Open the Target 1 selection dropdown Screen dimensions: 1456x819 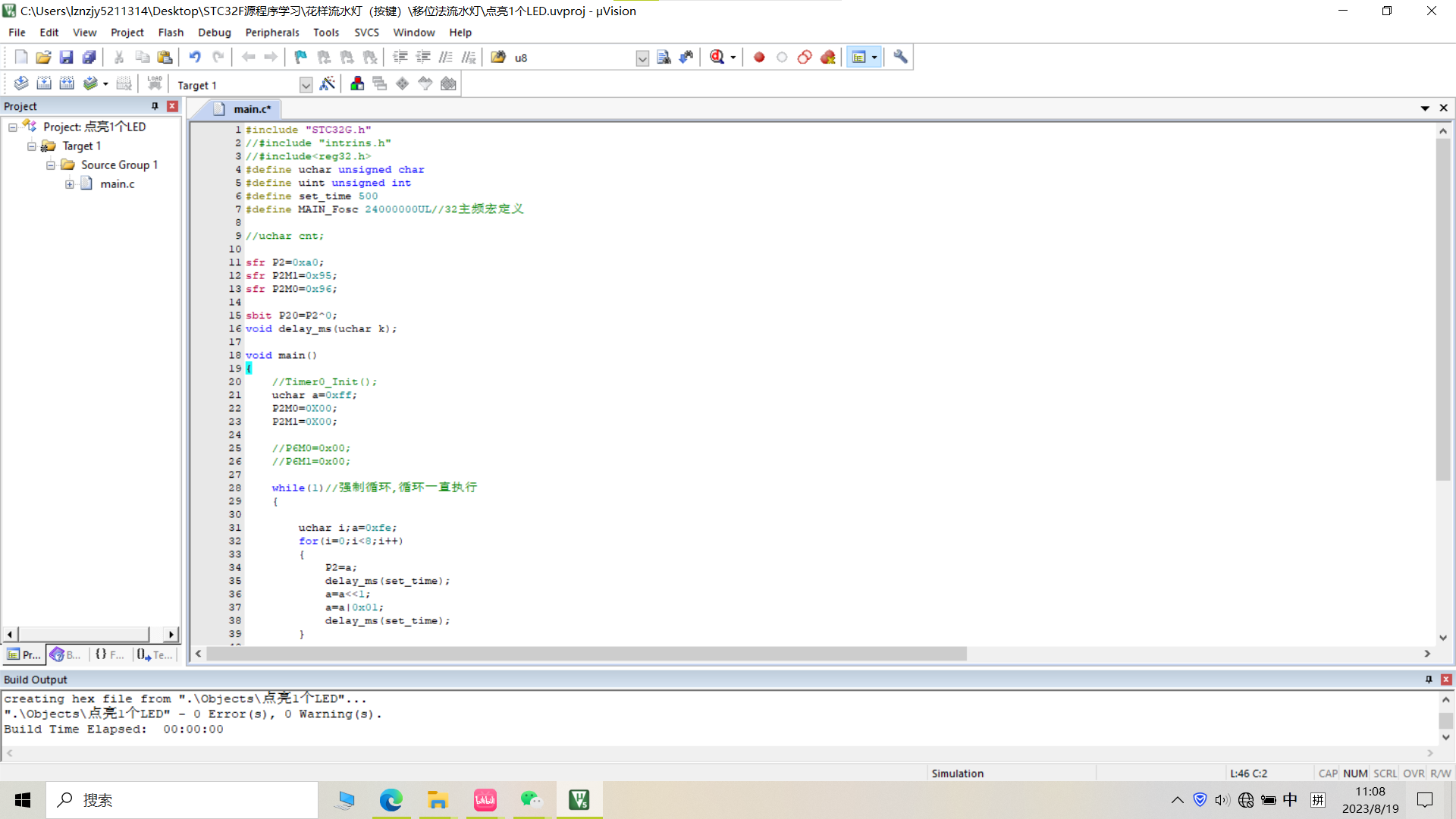[306, 85]
